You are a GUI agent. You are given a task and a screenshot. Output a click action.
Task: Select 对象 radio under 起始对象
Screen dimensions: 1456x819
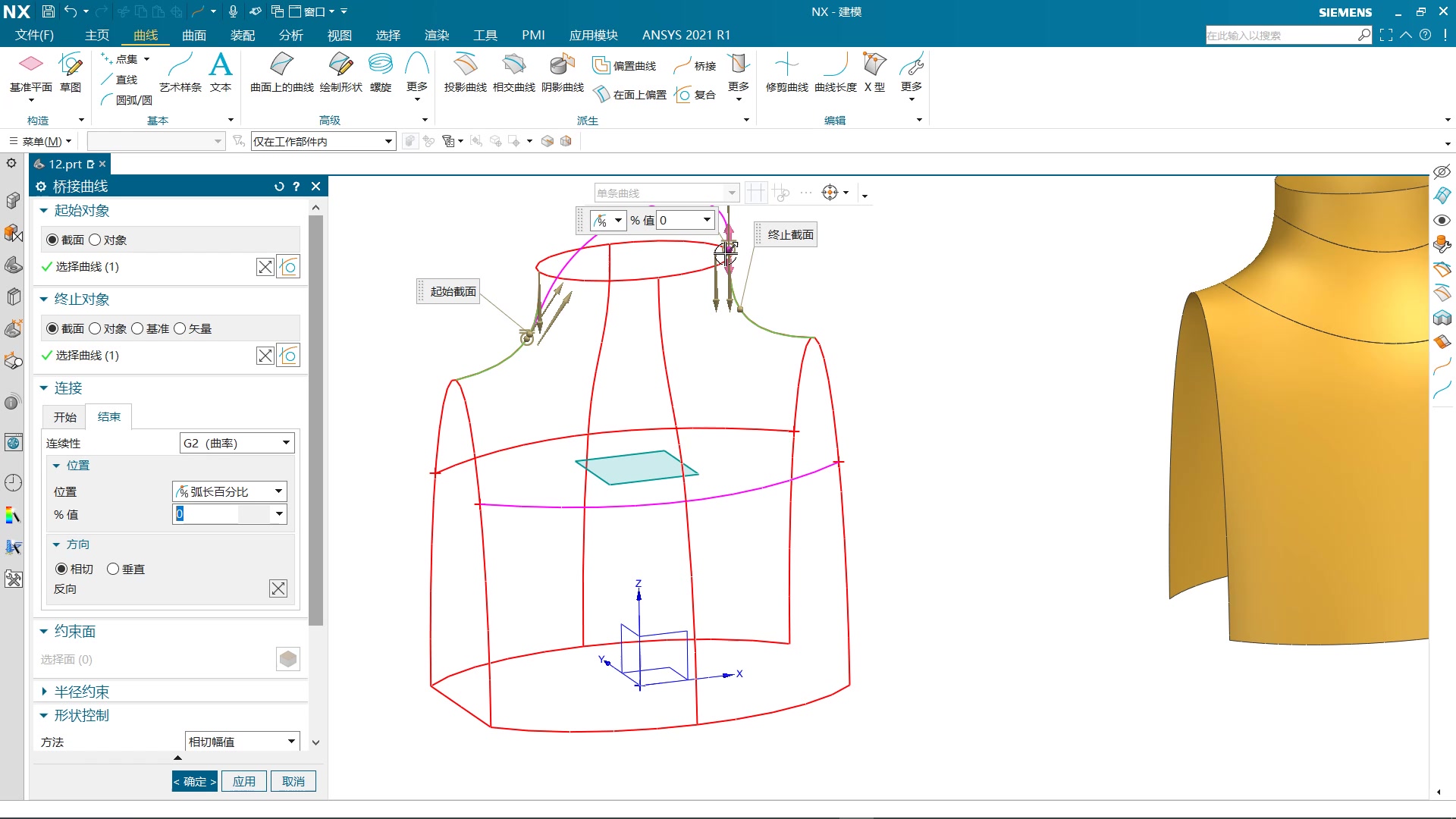96,240
